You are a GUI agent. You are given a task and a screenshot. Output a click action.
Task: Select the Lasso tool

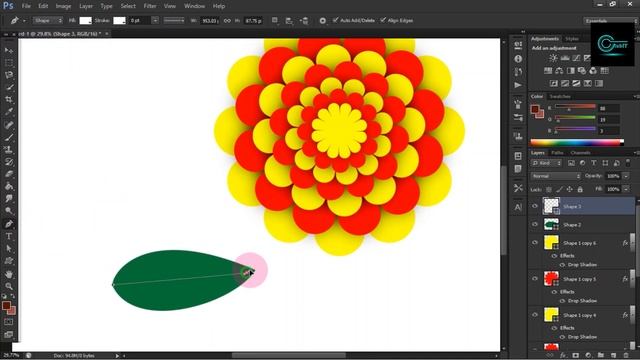pyautogui.click(x=9, y=75)
